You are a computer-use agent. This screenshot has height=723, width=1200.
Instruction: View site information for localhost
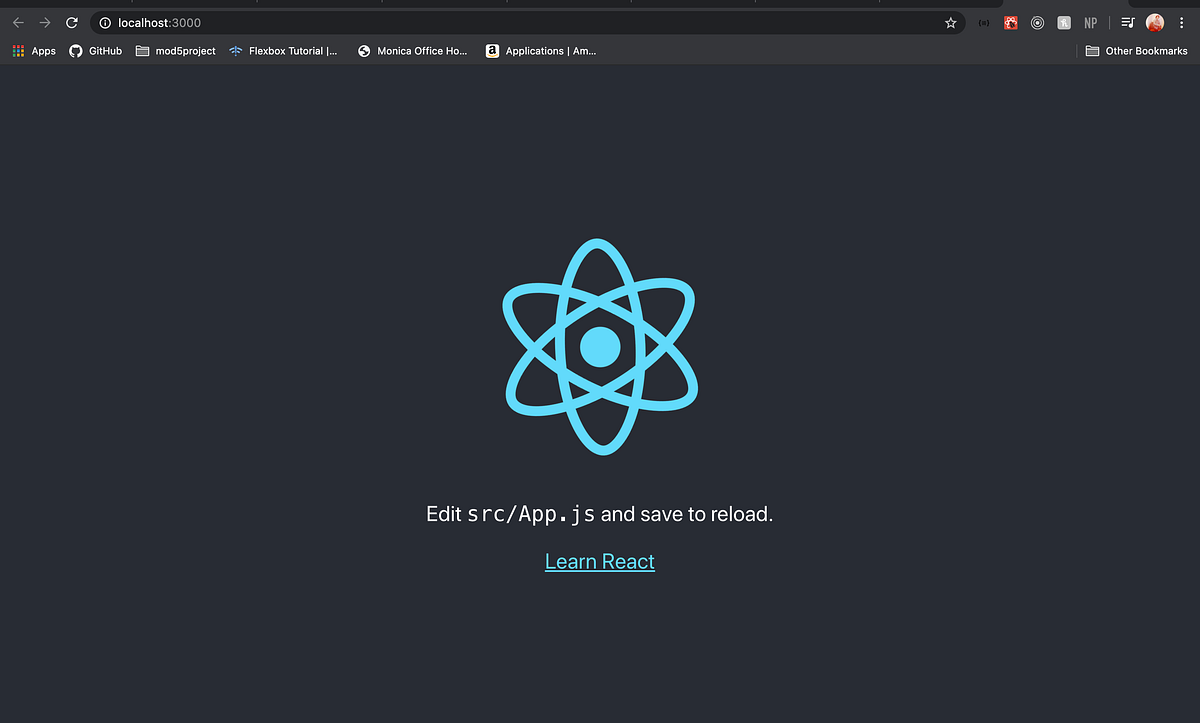click(x=104, y=22)
